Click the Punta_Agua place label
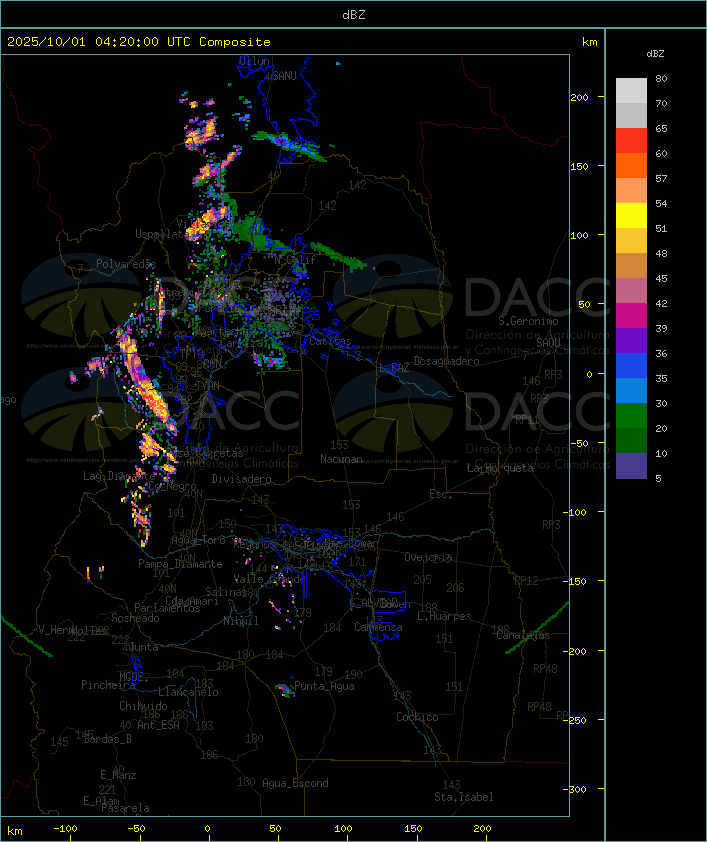This screenshot has height=842, width=707. click(x=324, y=686)
